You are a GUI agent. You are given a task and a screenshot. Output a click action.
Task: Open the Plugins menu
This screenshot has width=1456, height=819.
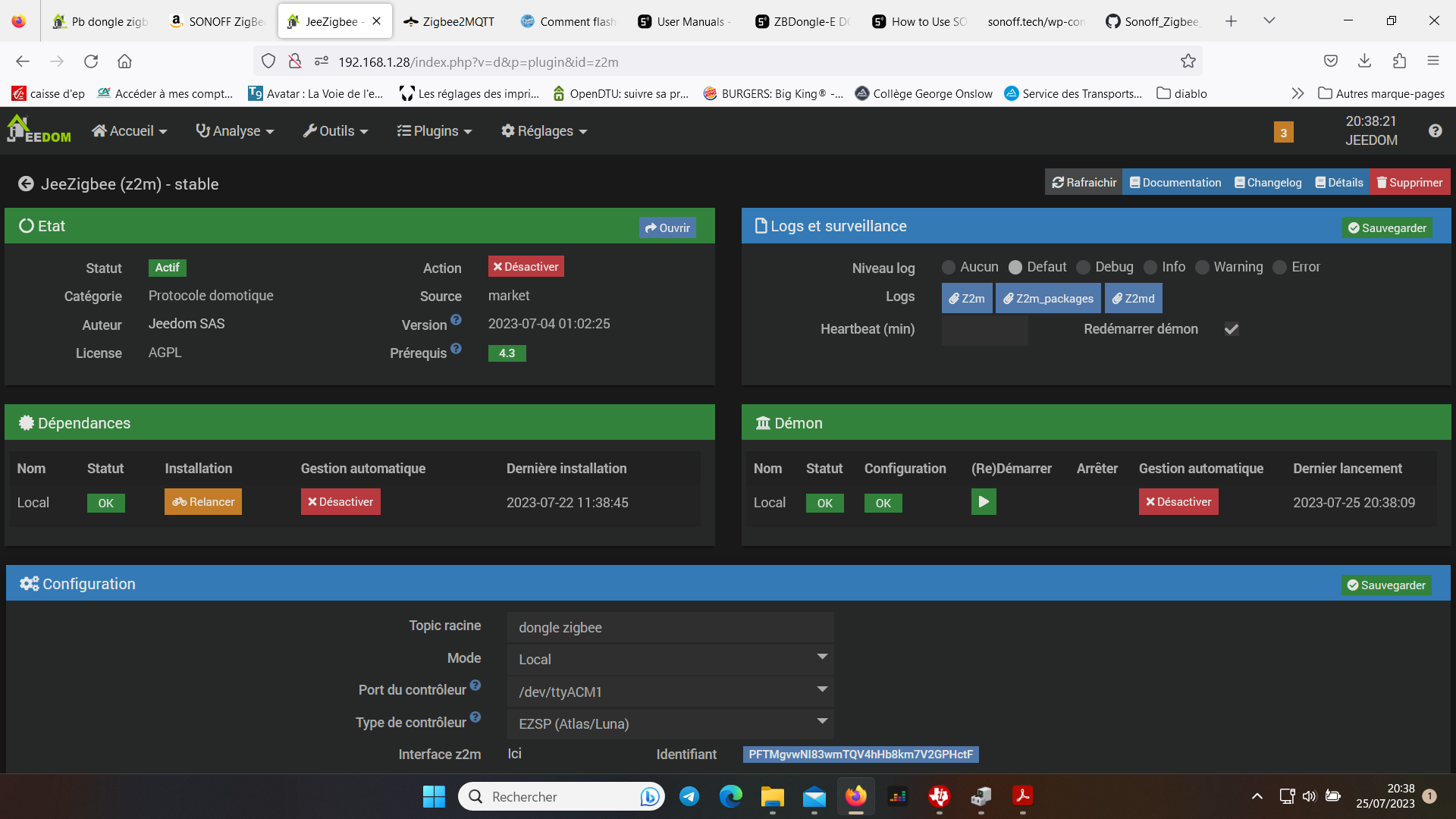(435, 131)
